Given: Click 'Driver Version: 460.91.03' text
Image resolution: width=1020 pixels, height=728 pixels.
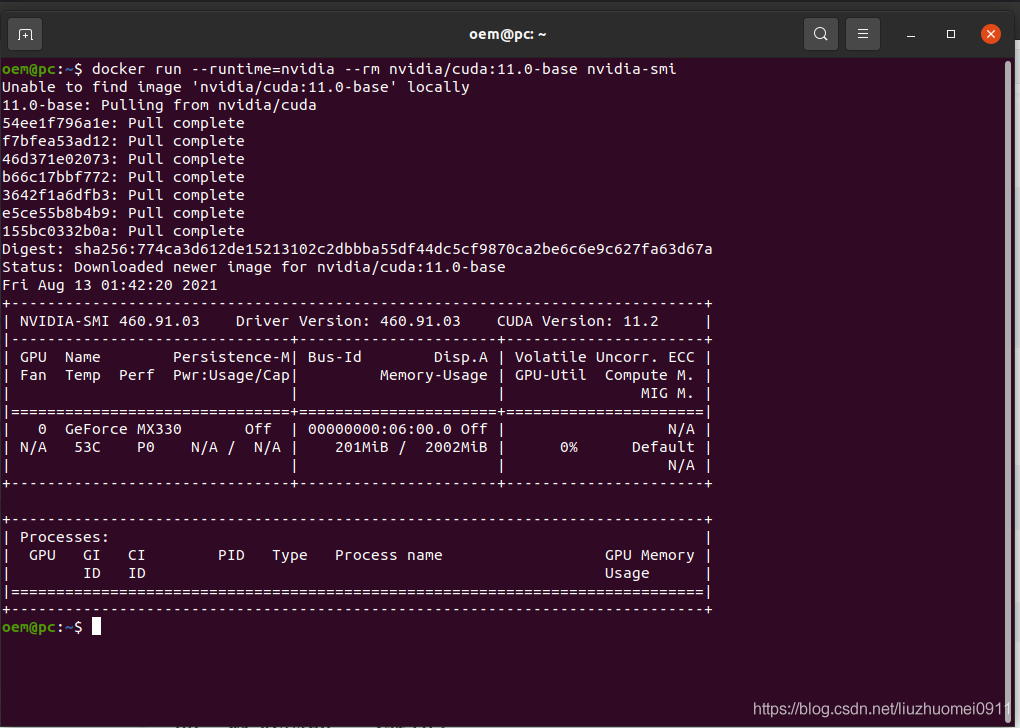Looking at the screenshot, I should 348,321.
